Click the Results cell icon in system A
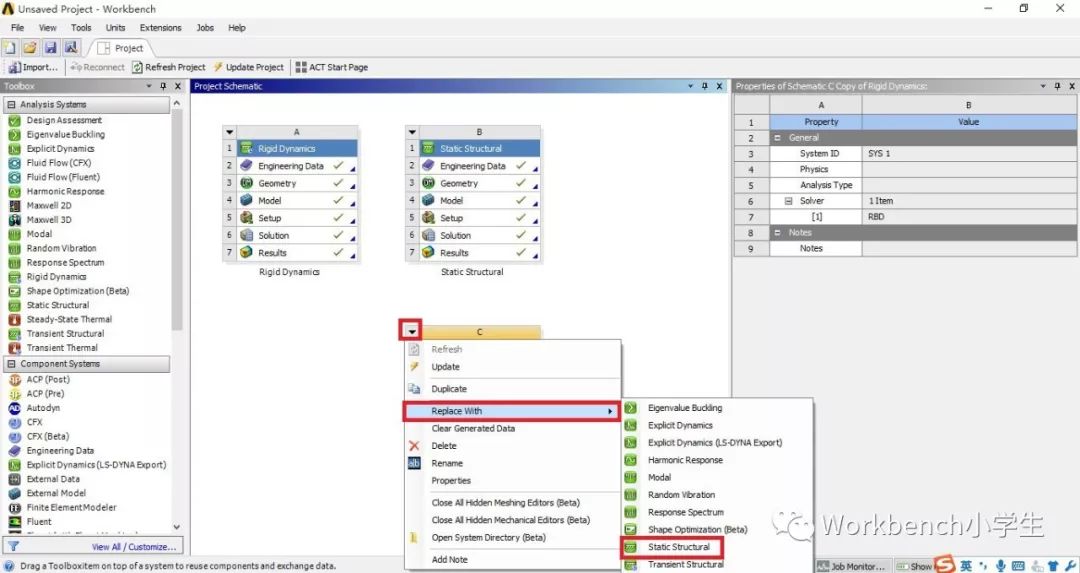Image resolution: width=1080 pixels, height=573 pixels. 247,253
